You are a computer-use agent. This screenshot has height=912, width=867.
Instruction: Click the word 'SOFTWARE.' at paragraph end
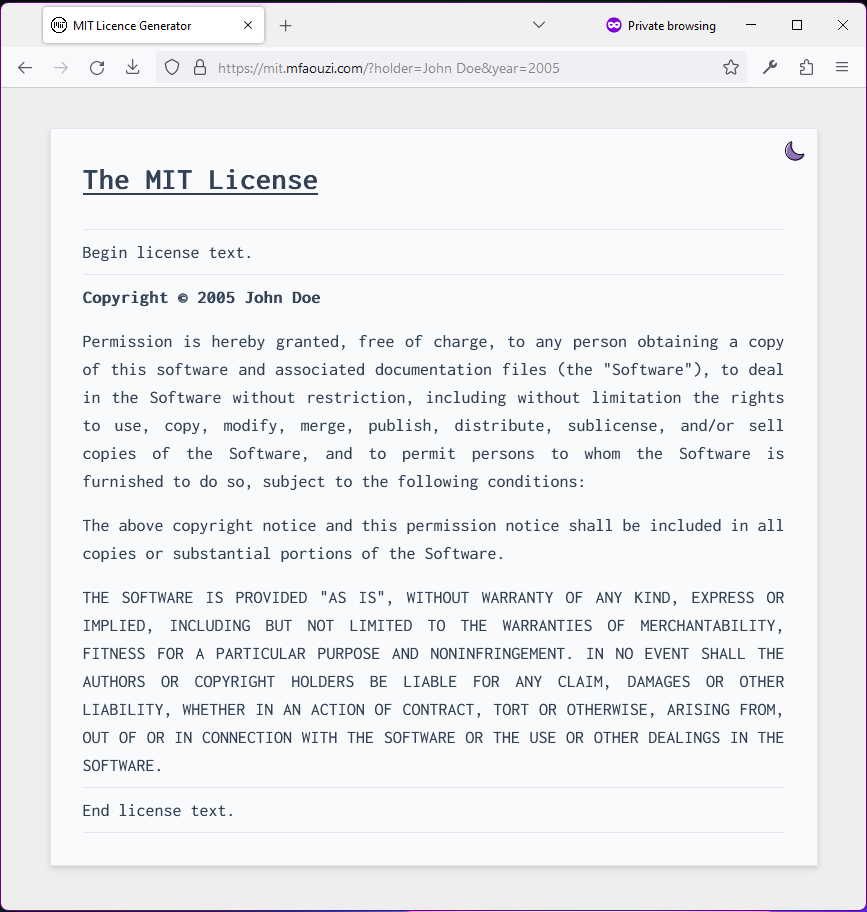pyautogui.click(x=122, y=766)
